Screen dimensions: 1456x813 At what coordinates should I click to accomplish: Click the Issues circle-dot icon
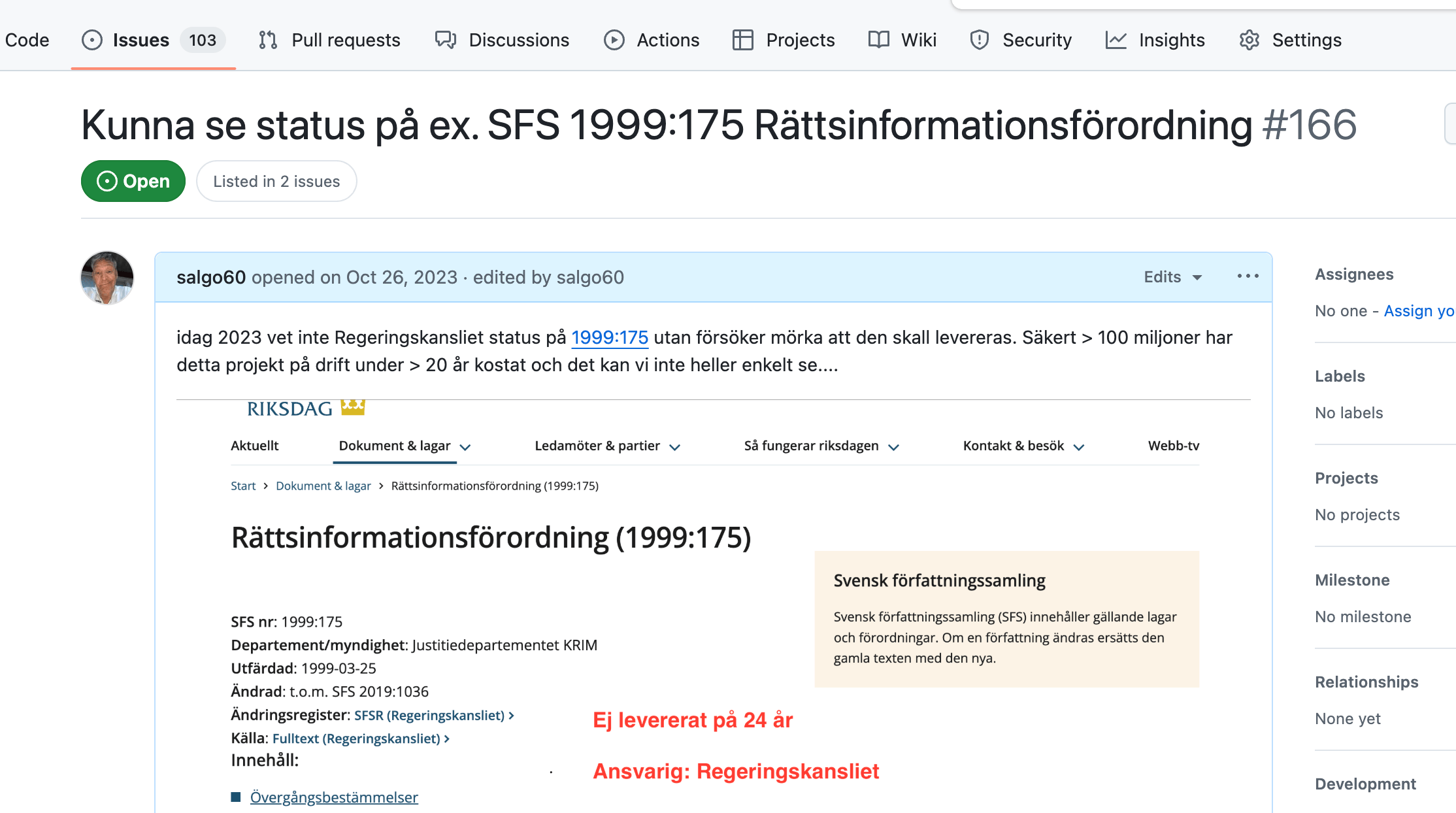[x=92, y=41]
